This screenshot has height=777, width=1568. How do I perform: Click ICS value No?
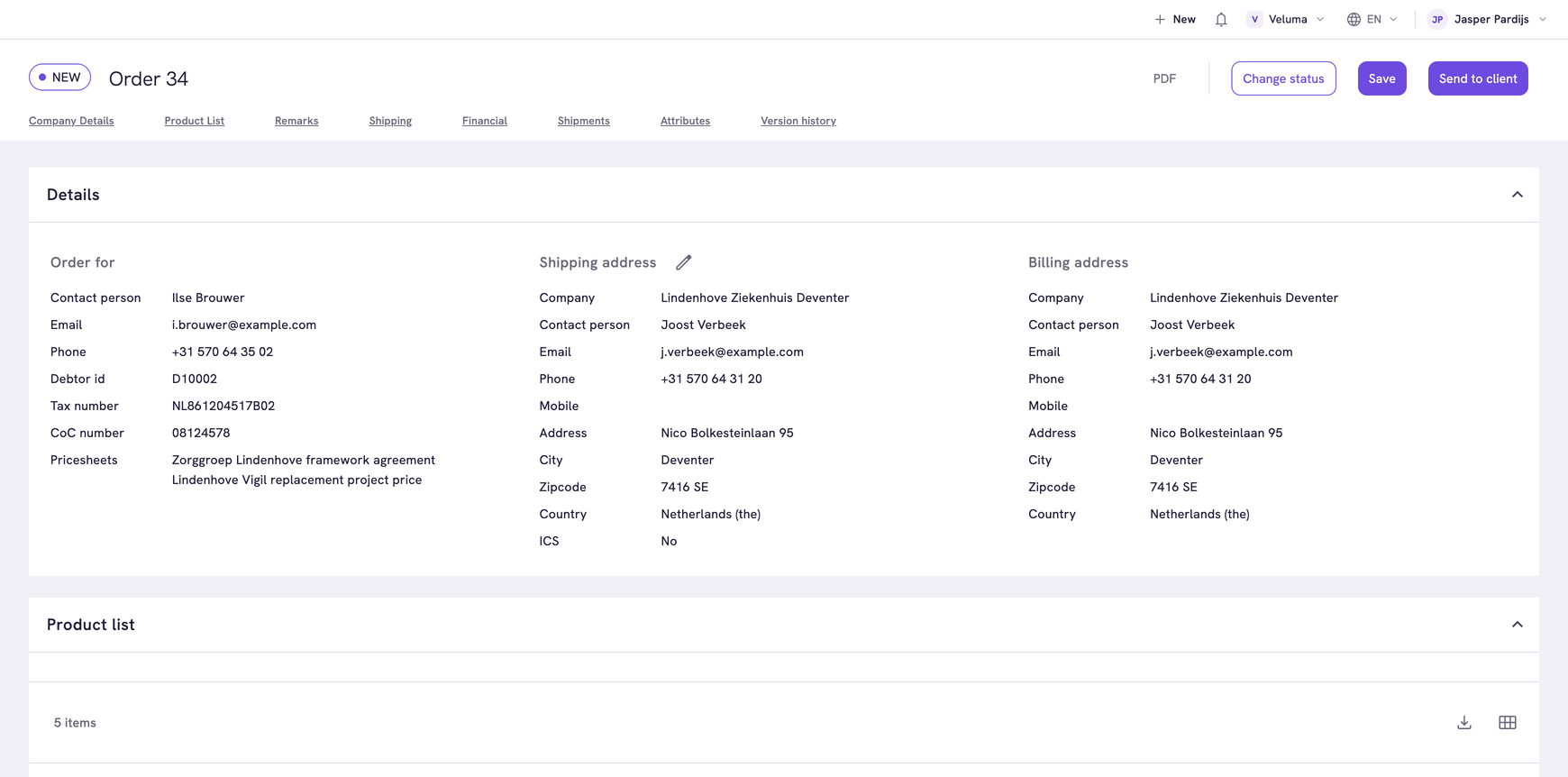[669, 541]
